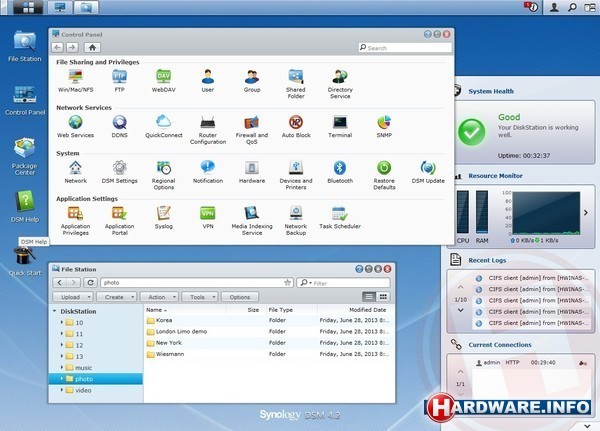Expand folder 10 in the DiskStation tree
The image size is (600, 431).
[x=62, y=322]
